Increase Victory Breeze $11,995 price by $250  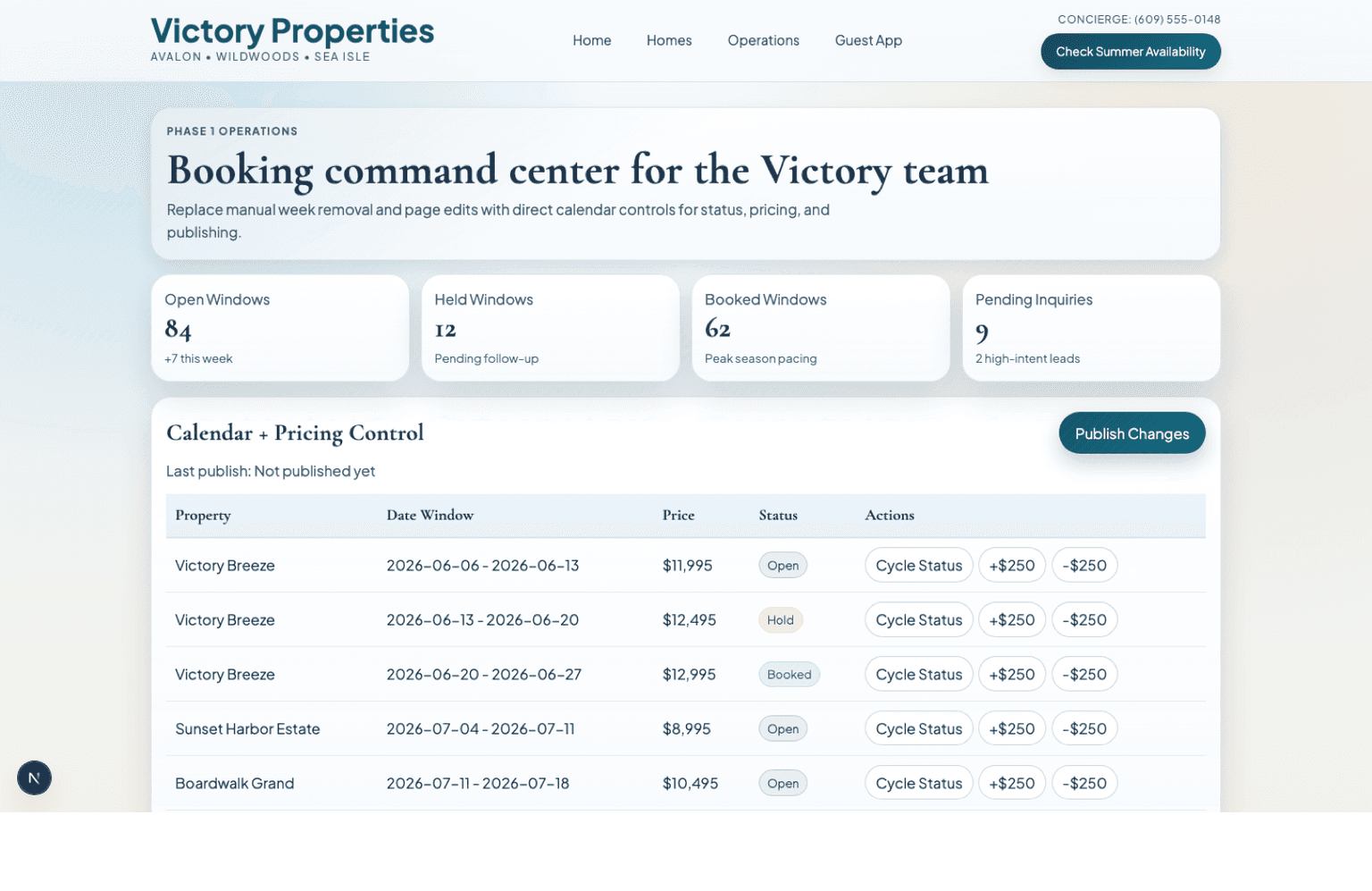coord(1011,566)
